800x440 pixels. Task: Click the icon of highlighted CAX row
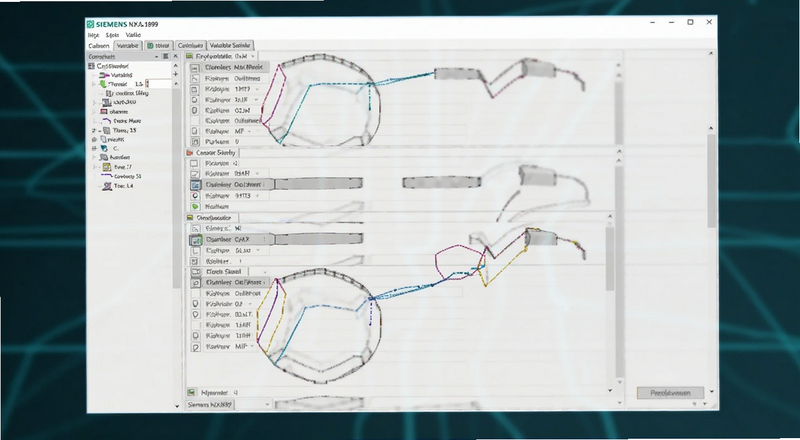195,239
